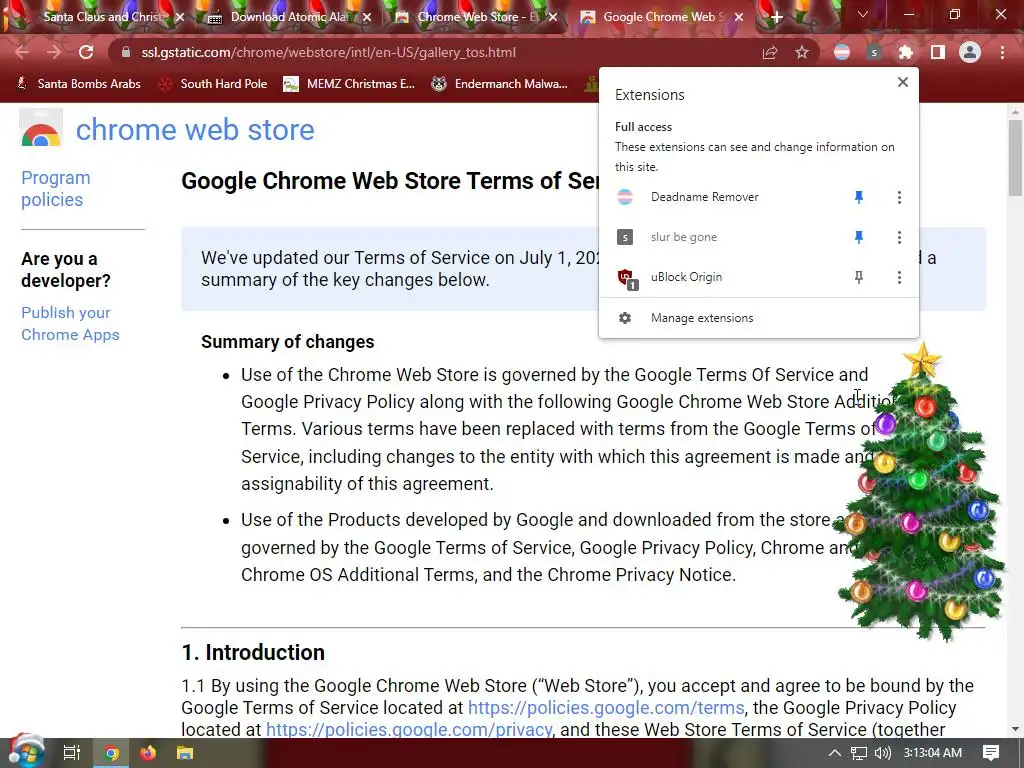Unpin Deadname Remover from toolbar

click(x=859, y=197)
